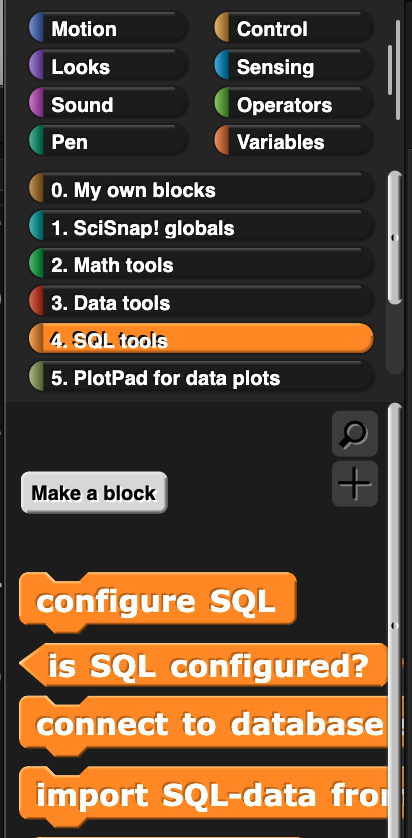The image size is (412, 838).
Task: Open '1. SciSnap! globals' category
Action: 201,228
